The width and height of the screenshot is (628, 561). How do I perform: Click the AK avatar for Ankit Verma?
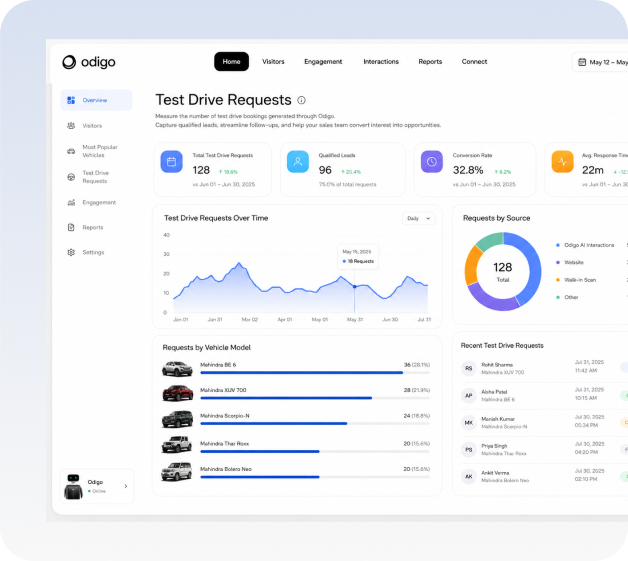pos(469,477)
